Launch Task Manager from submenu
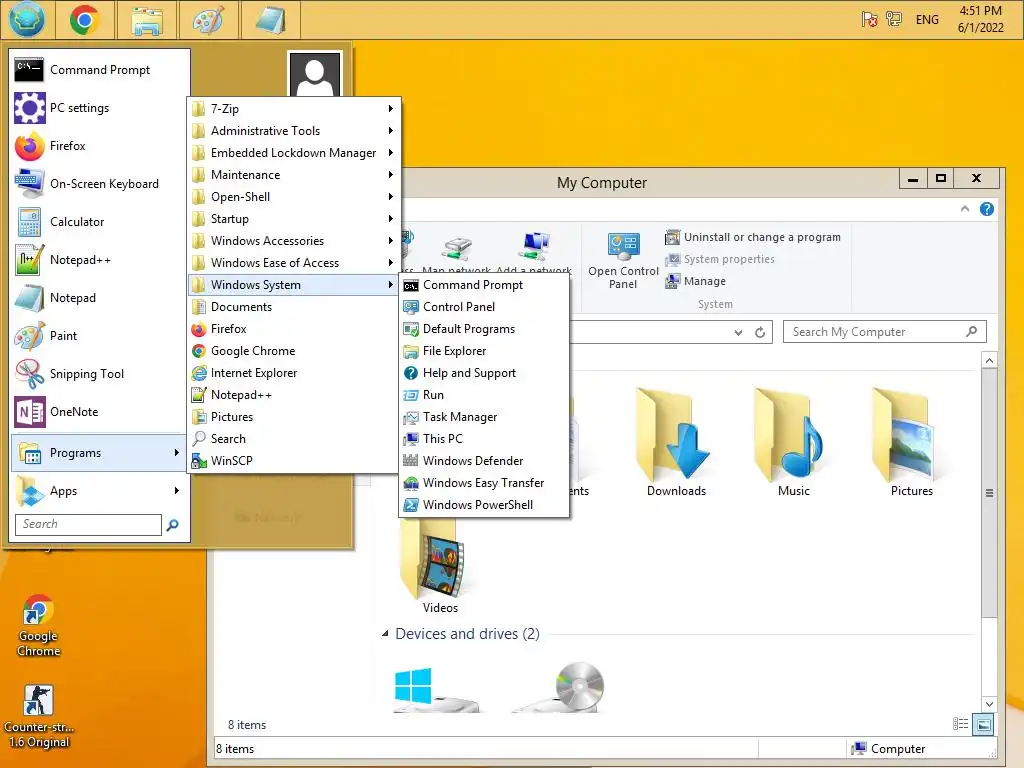 tap(484, 417)
